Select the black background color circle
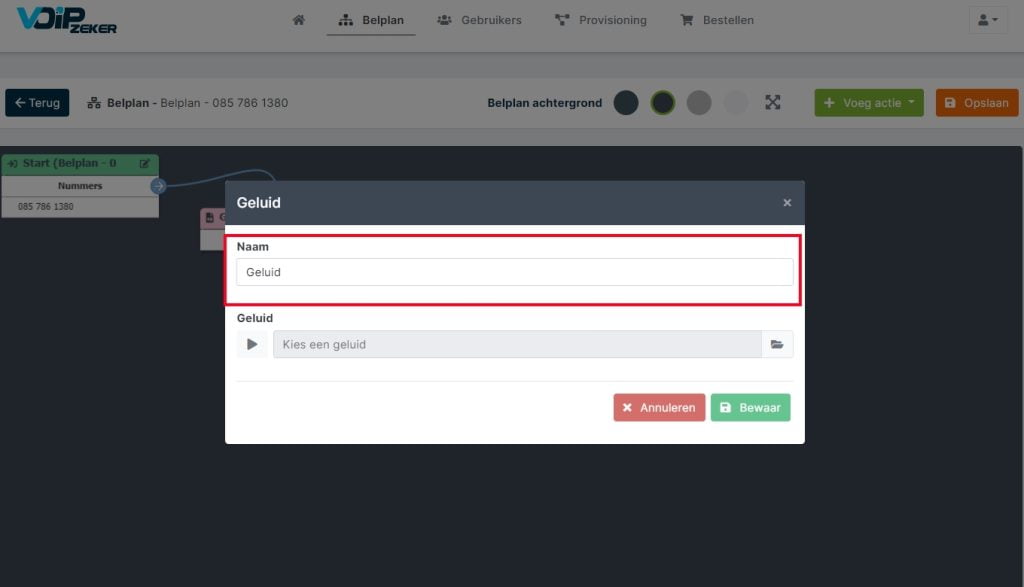Screen dimensions: 1024x587 pyautogui.click(x=662, y=103)
